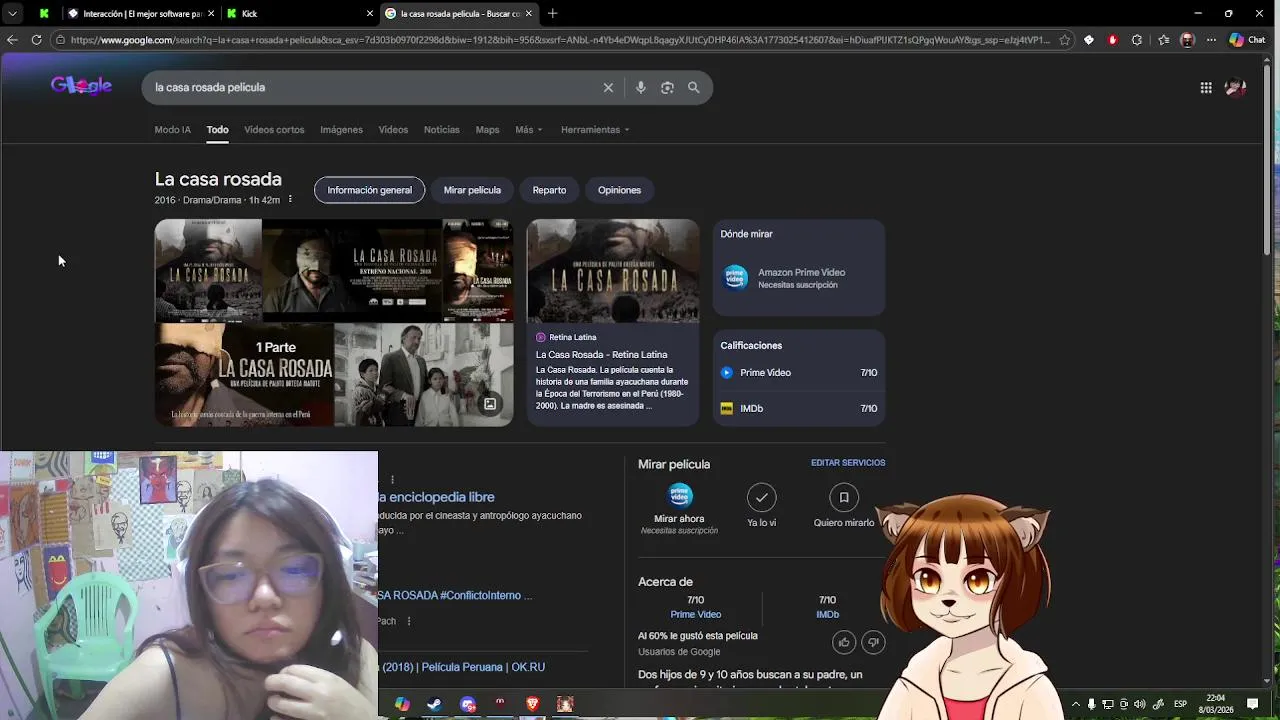
Task: Open Brave browser from the taskbar
Action: [532, 704]
